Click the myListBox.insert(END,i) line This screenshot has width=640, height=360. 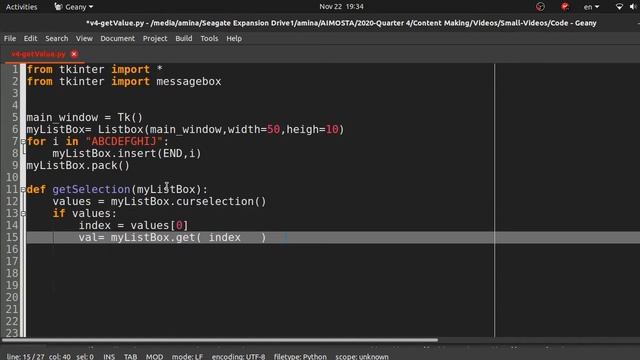(x=127, y=153)
